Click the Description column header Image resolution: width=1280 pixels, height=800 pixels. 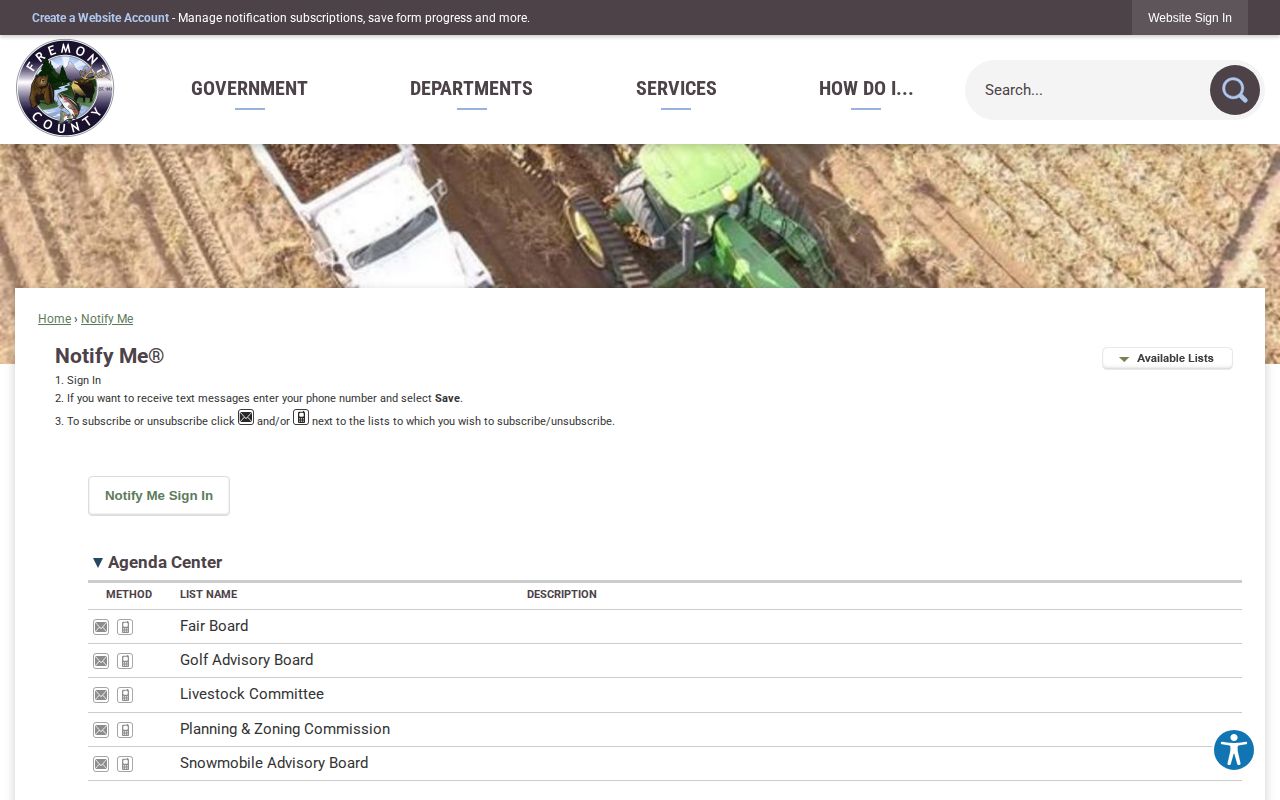pos(562,594)
